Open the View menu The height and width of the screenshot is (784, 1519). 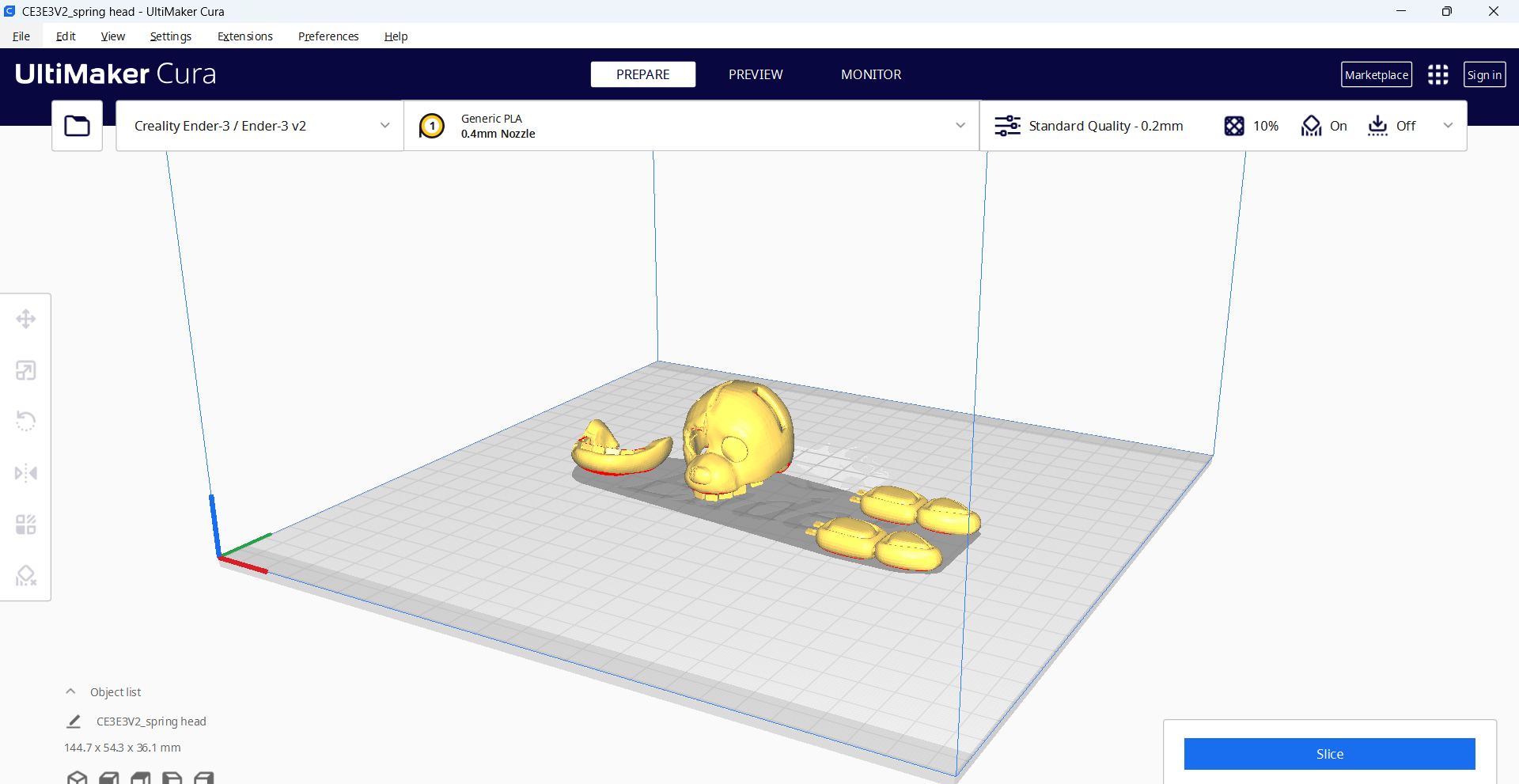[x=113, y=36]
